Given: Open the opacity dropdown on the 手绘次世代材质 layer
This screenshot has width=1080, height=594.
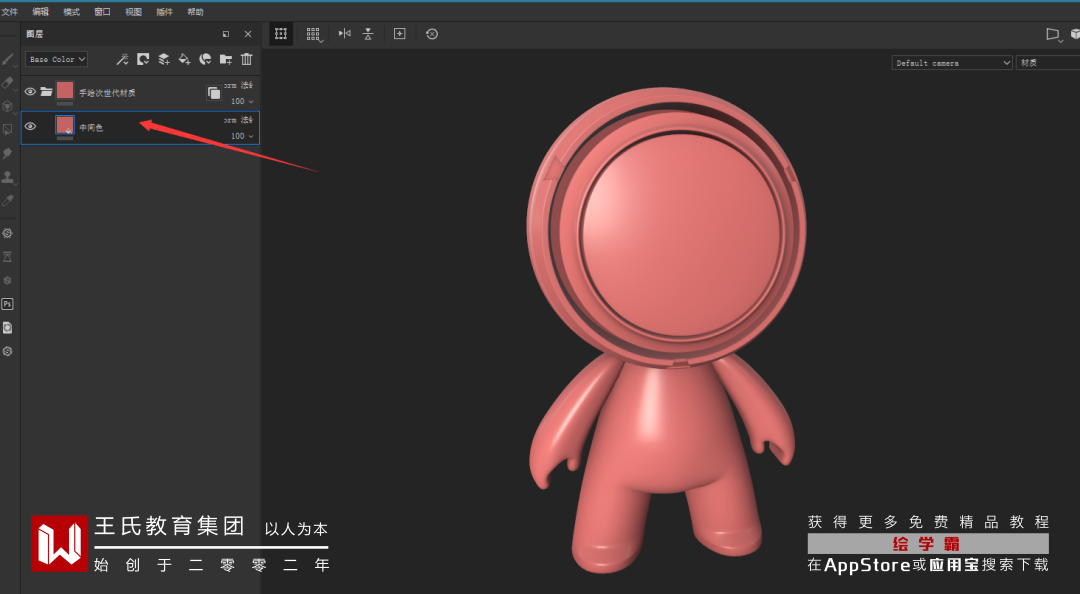Looking at the screenshot, I should coord(242,101).
